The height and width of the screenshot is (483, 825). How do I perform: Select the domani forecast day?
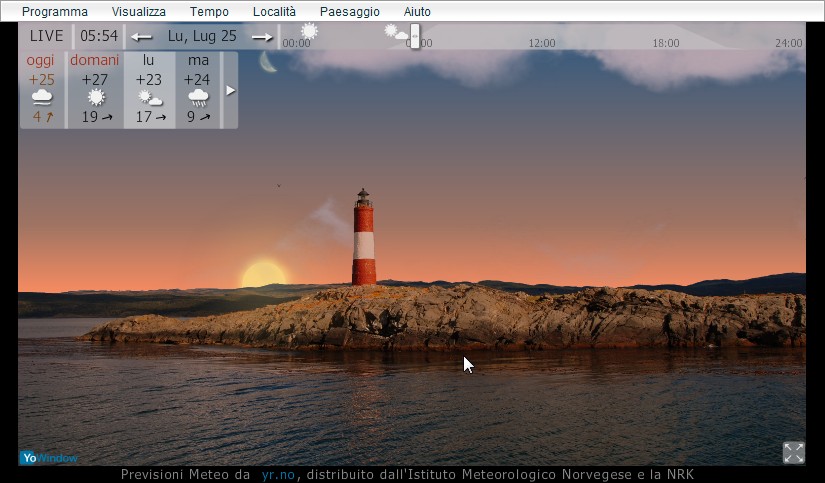tap(95, 89)
